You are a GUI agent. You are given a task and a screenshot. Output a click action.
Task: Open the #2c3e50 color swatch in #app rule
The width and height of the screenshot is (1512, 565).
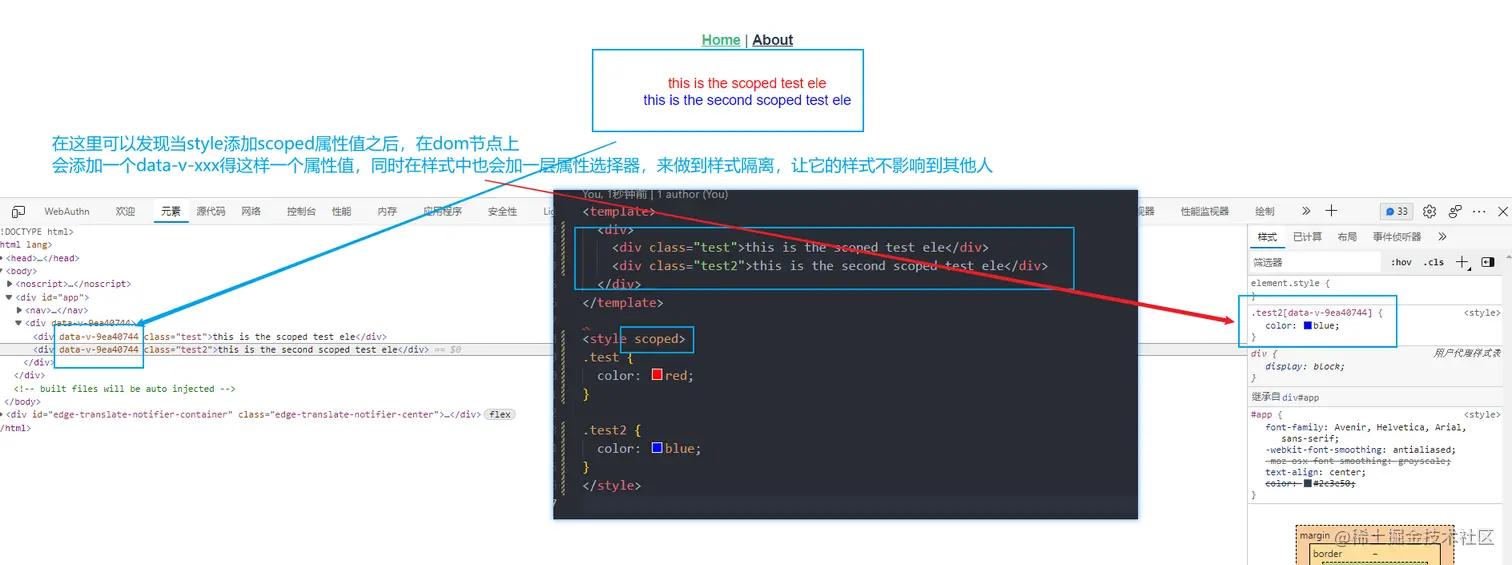[x=1307, y=484]
